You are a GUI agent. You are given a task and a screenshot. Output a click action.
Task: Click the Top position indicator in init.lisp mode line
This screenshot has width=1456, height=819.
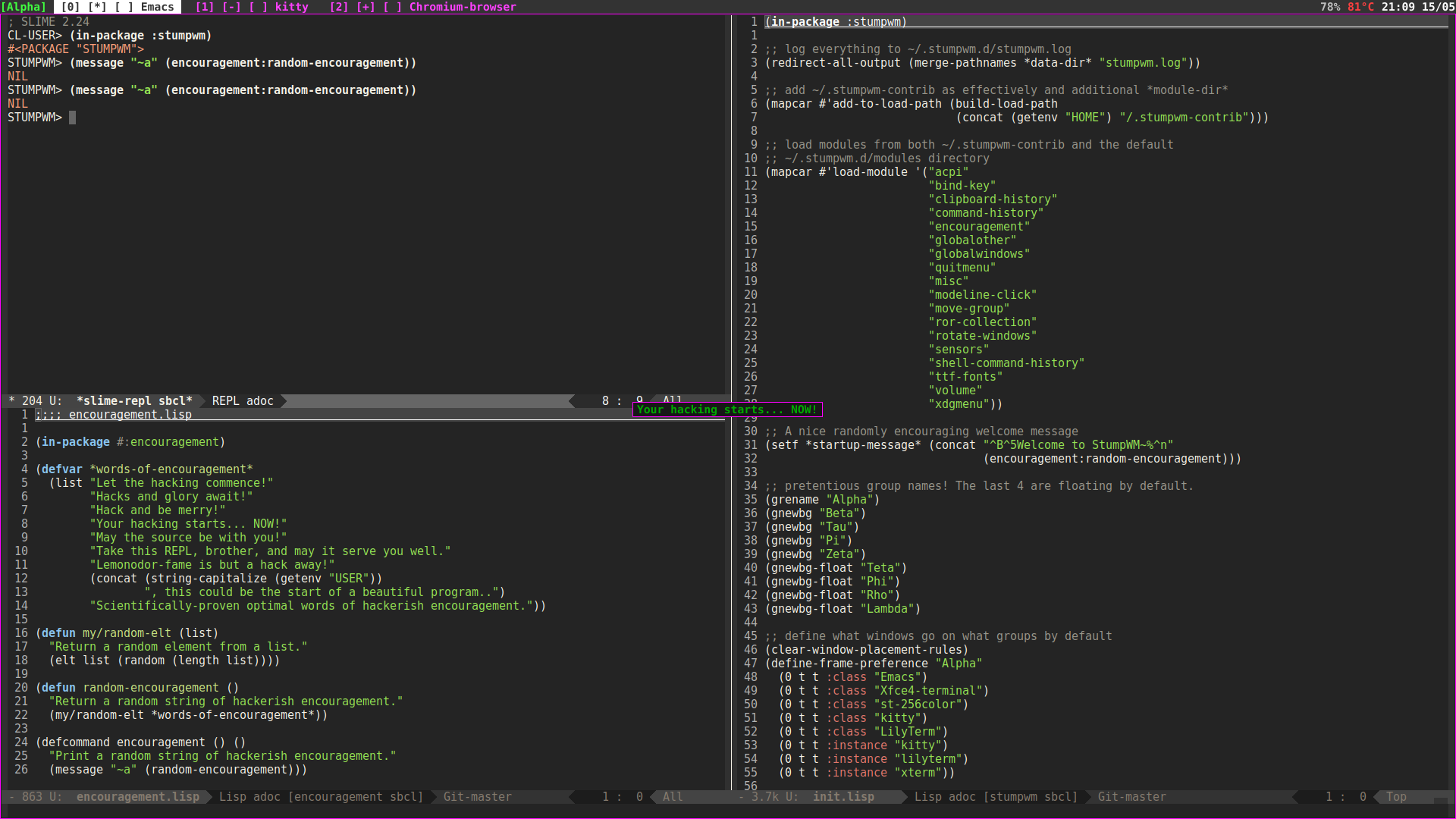tap(1395, 796)
